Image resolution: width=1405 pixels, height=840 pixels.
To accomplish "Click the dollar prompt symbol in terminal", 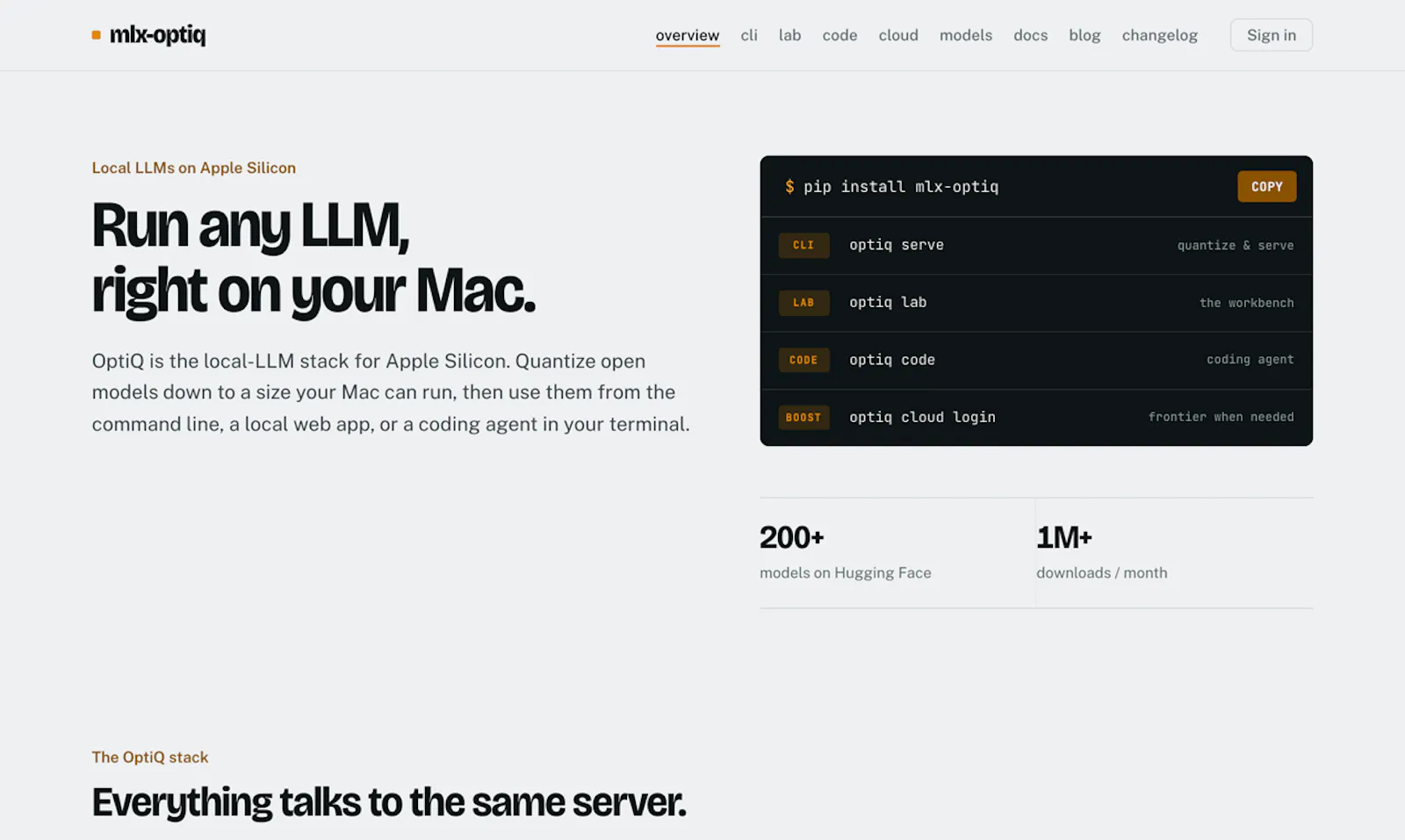I will 789,186.
